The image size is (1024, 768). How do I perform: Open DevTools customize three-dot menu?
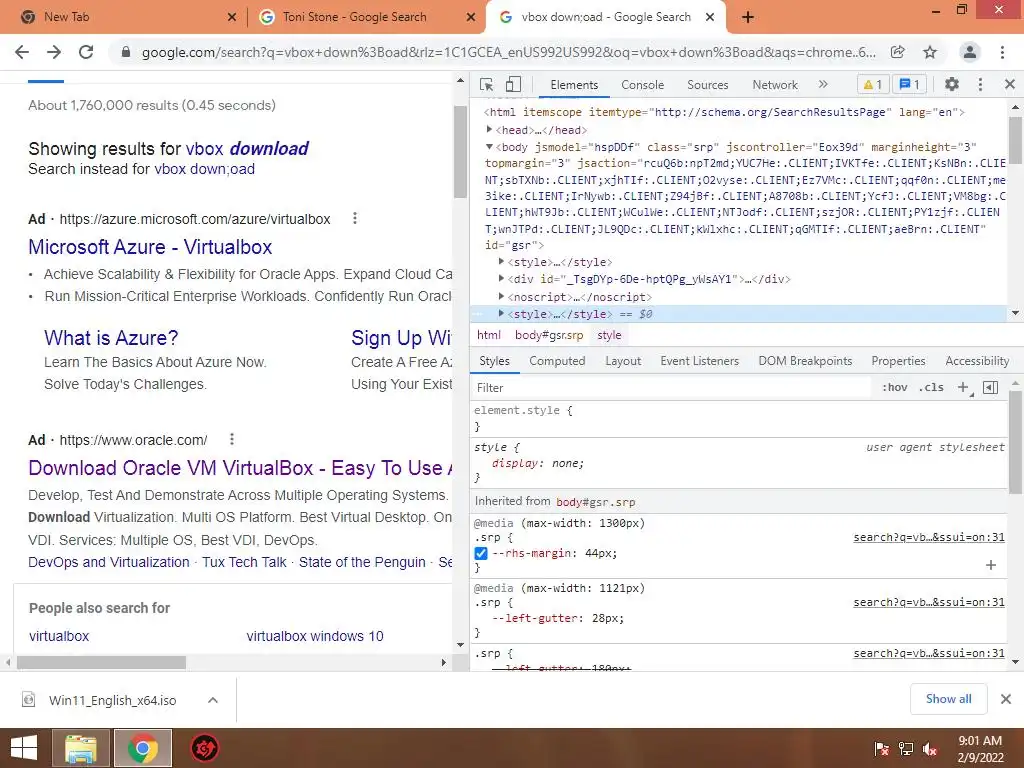coord(980,84)
